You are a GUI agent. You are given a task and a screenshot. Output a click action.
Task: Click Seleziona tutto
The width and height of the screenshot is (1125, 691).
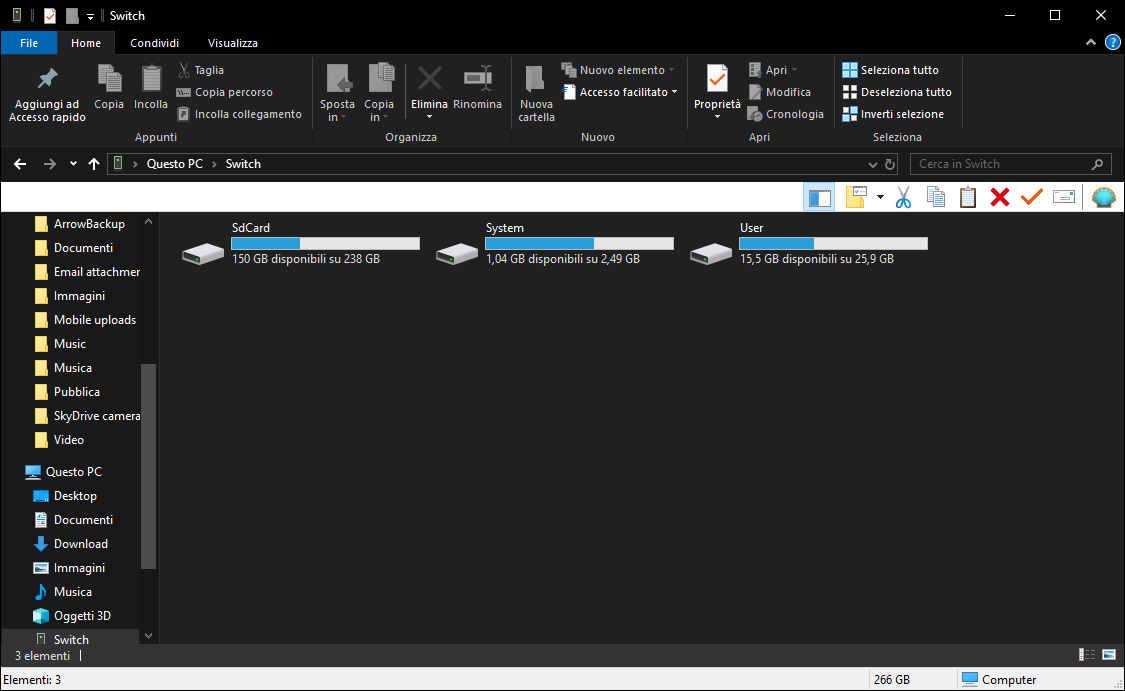(x=898, y=70)
